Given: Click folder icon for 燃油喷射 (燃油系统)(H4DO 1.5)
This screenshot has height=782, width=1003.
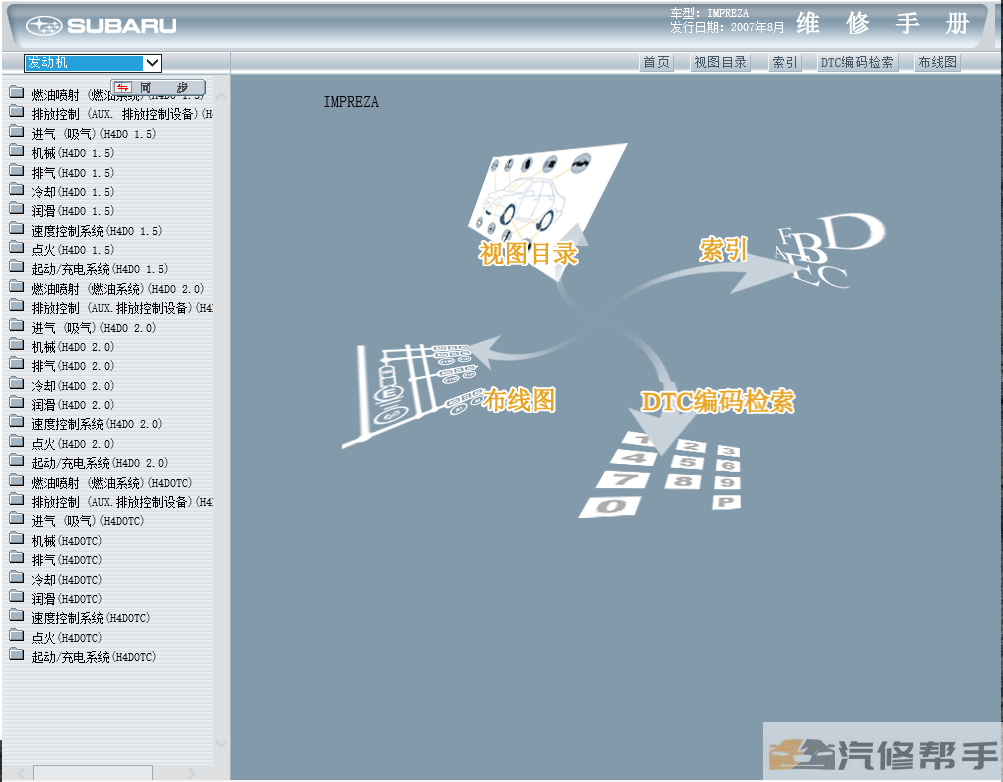Looking at the screenshot, I should pos(17,93).
